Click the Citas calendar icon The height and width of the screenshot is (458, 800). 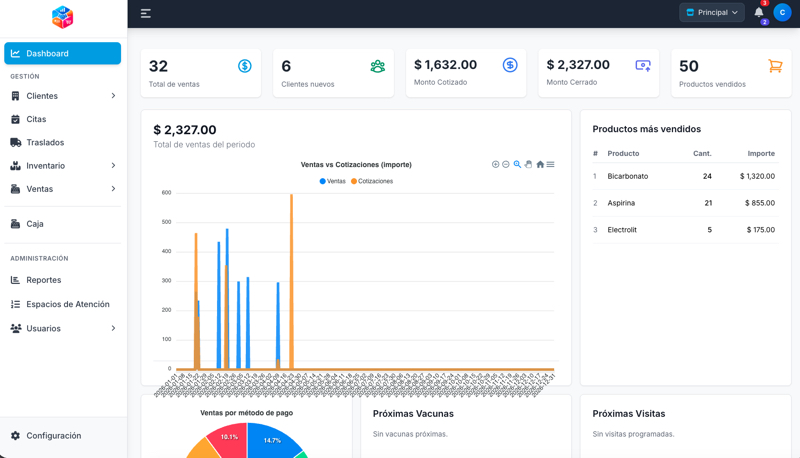click(x=15, y=119)
